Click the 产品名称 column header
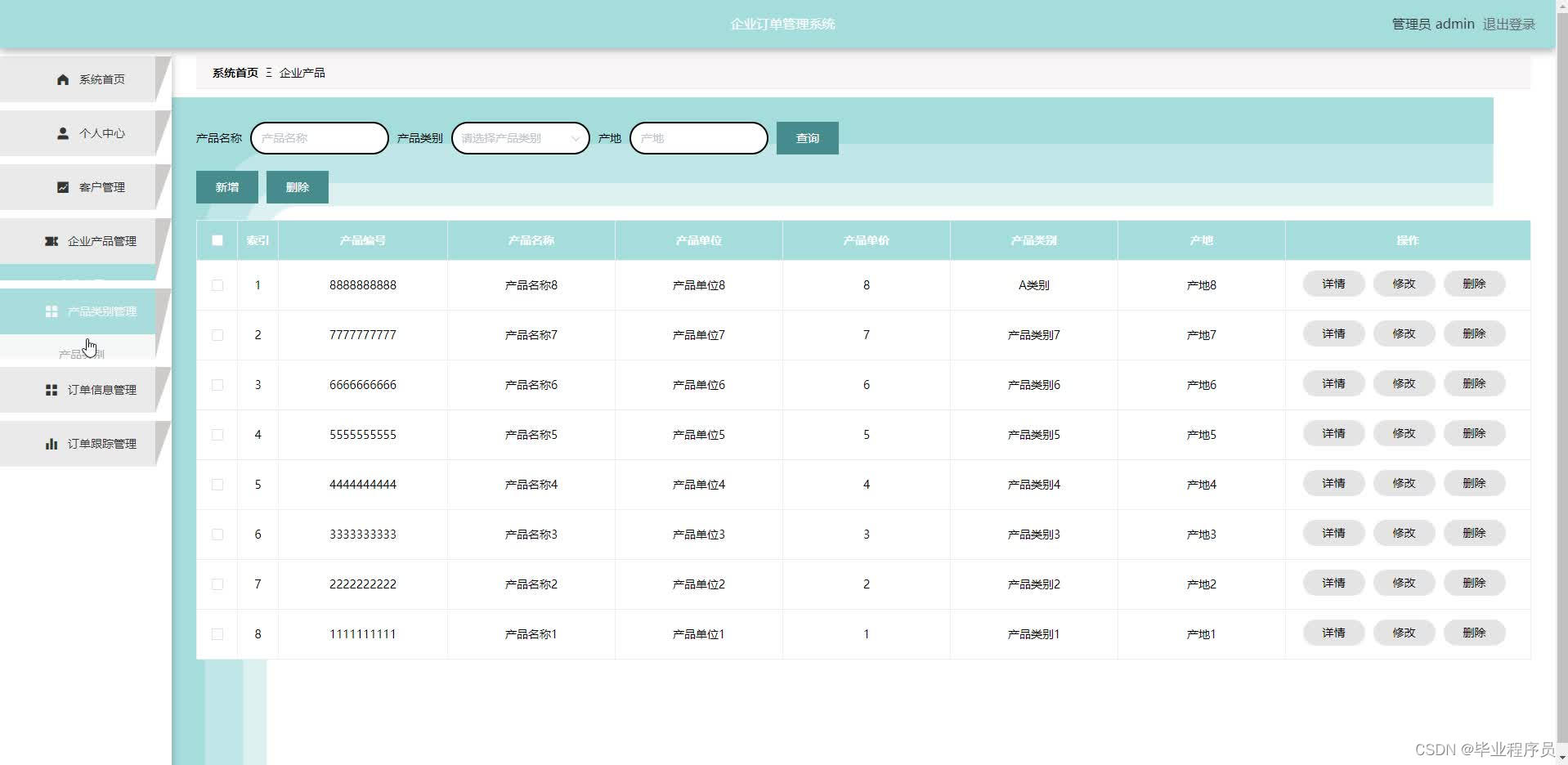The height and width of the screenshot is (765, 1568). click(x=531, y=240)
